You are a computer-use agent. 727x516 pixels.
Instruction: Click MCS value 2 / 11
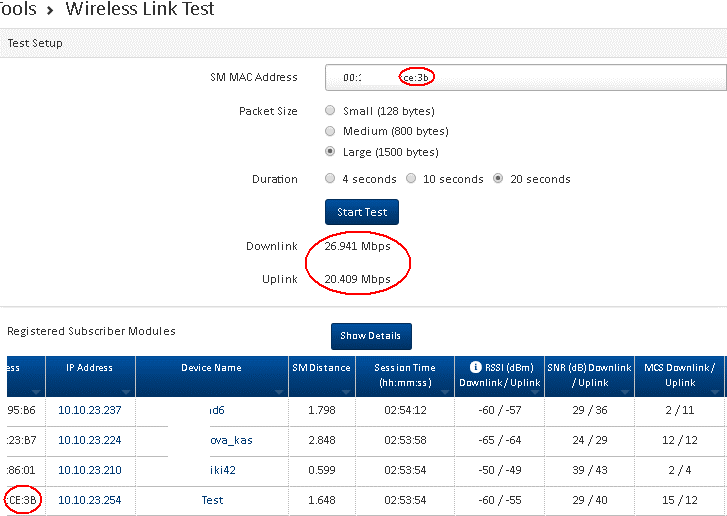point(680,410)
